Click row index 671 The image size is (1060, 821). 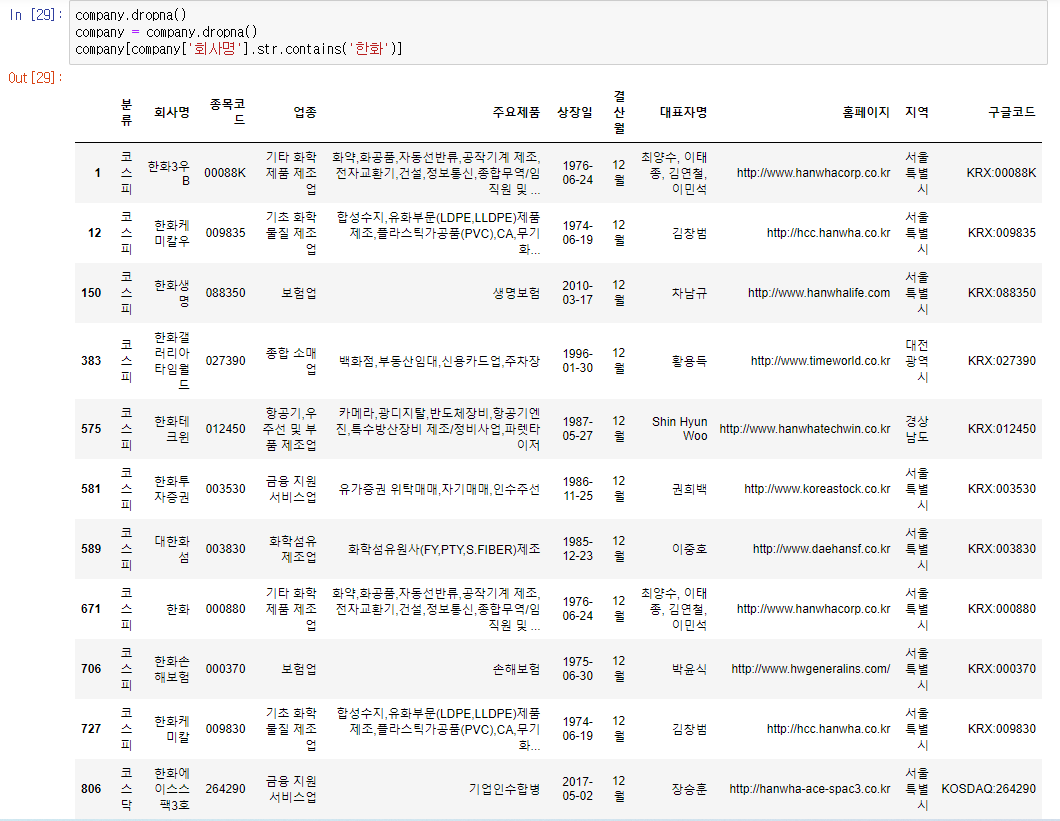(91, 609)
